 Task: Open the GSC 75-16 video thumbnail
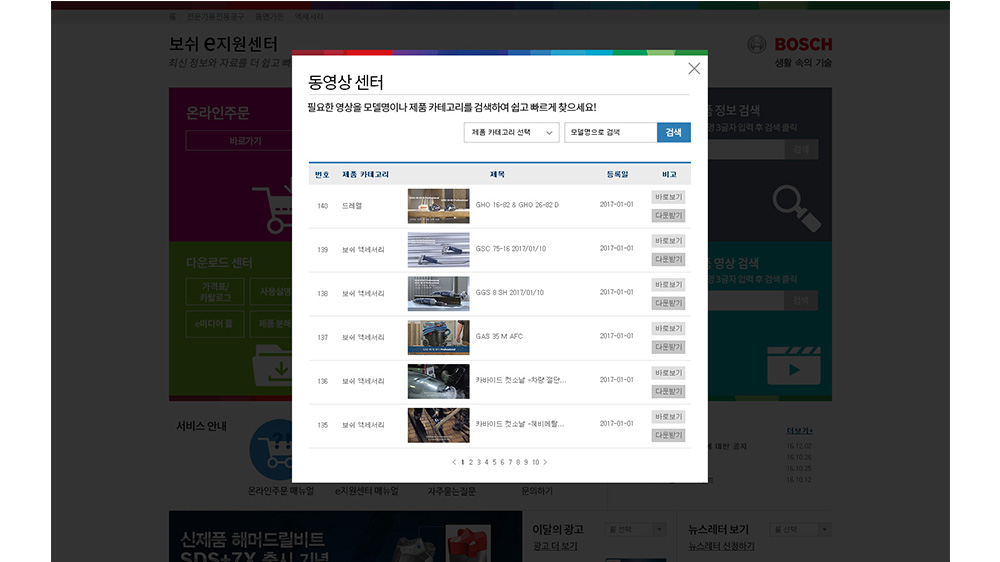coord(438,249)
